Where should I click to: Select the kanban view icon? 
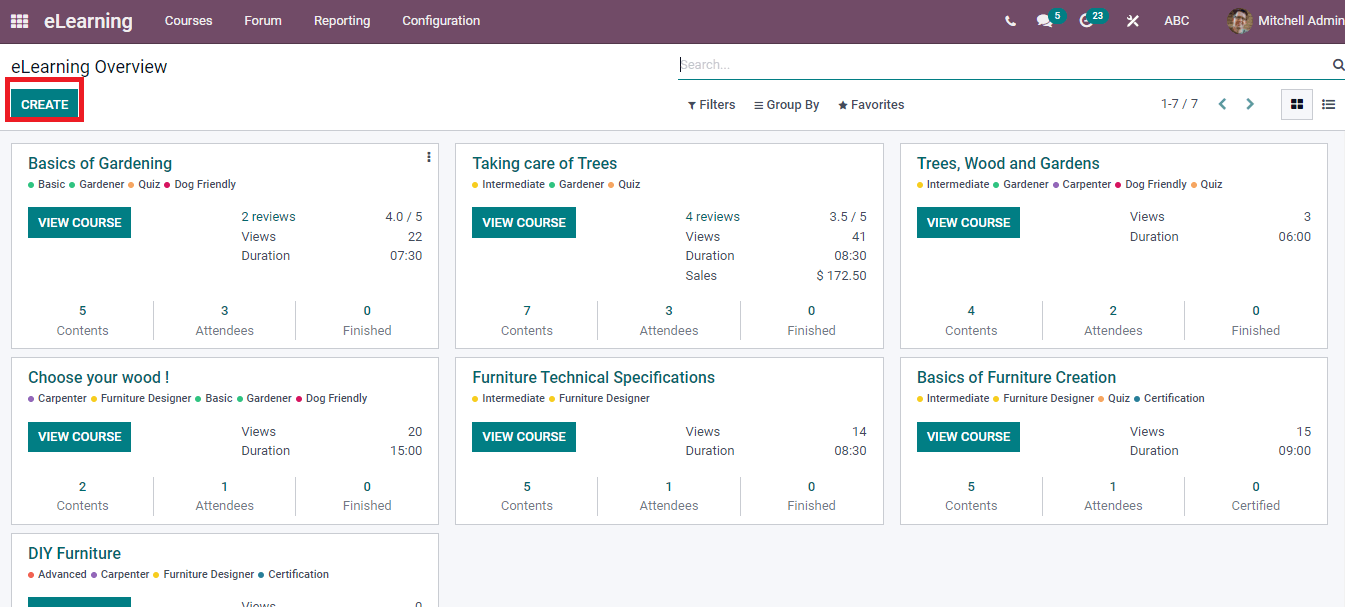coord(1297,104)
